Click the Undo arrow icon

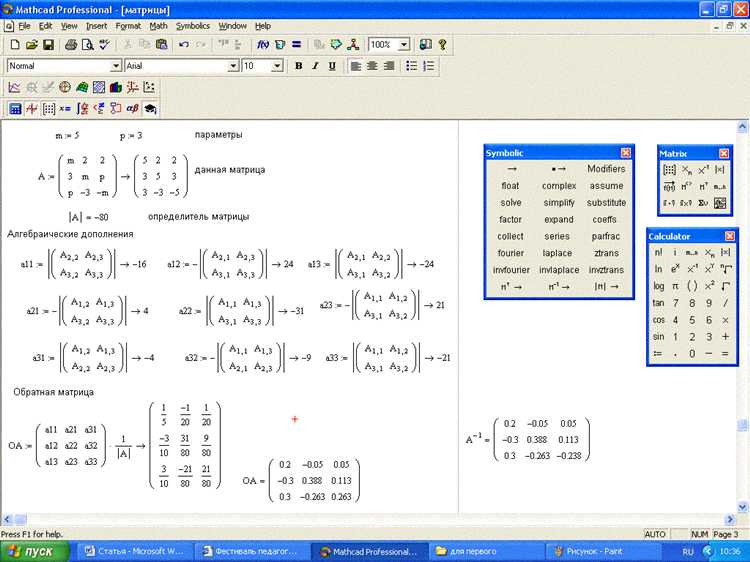coord(183,45)
